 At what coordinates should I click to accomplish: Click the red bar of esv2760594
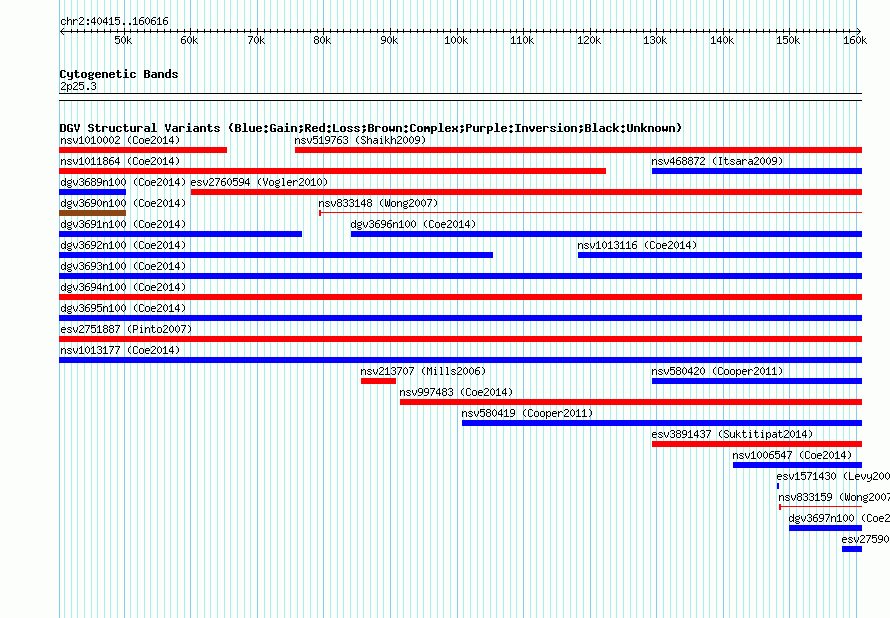tap(527, 192)
